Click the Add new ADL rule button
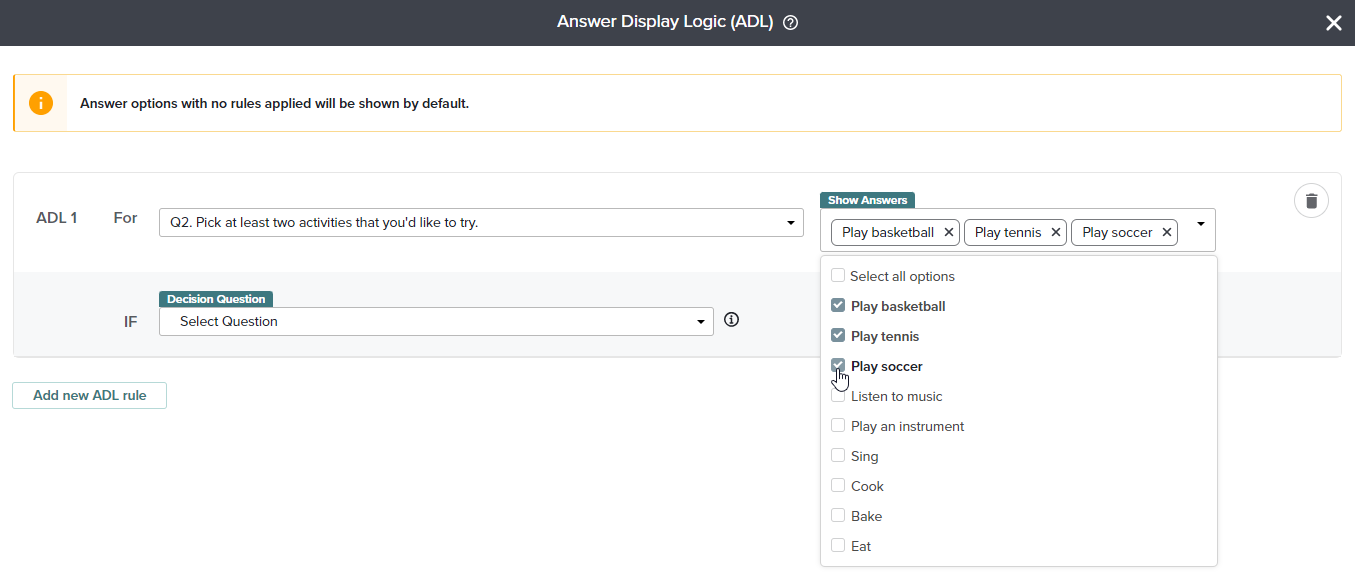Viewport: 1355px width, 588px height. click(89, 395)
